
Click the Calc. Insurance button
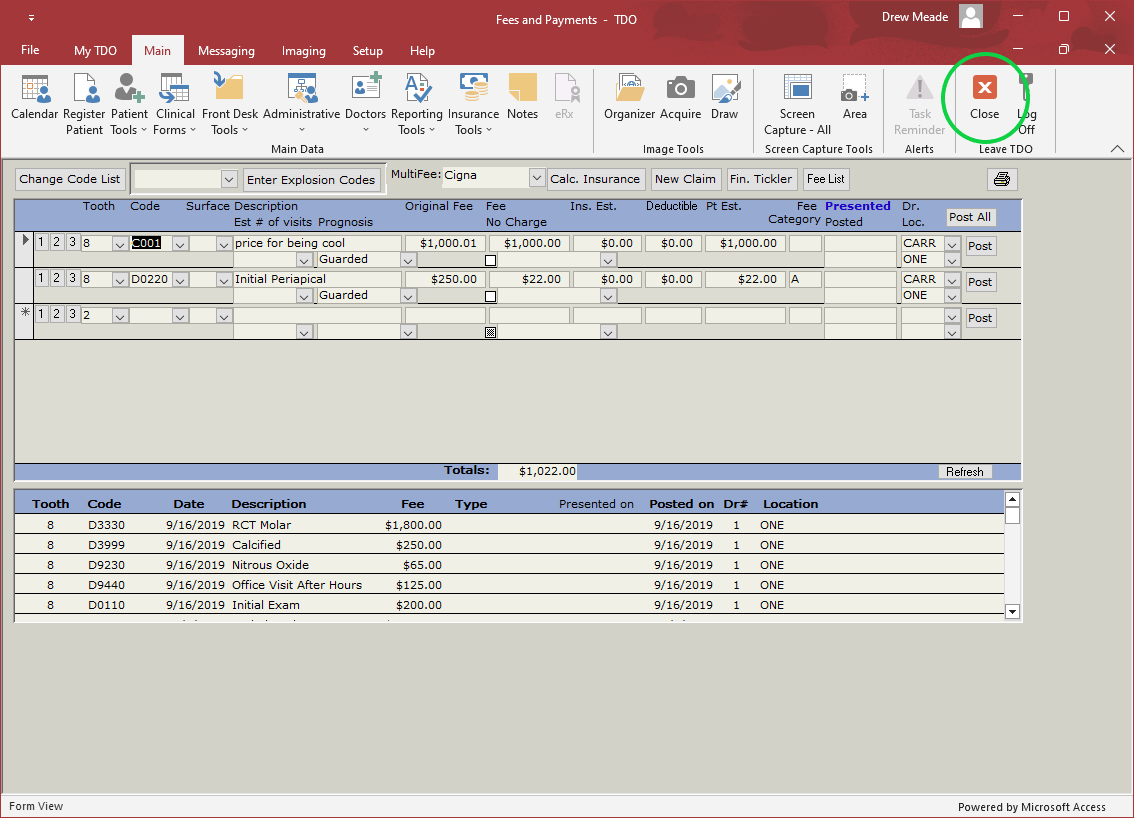click(x=596, y=180)
